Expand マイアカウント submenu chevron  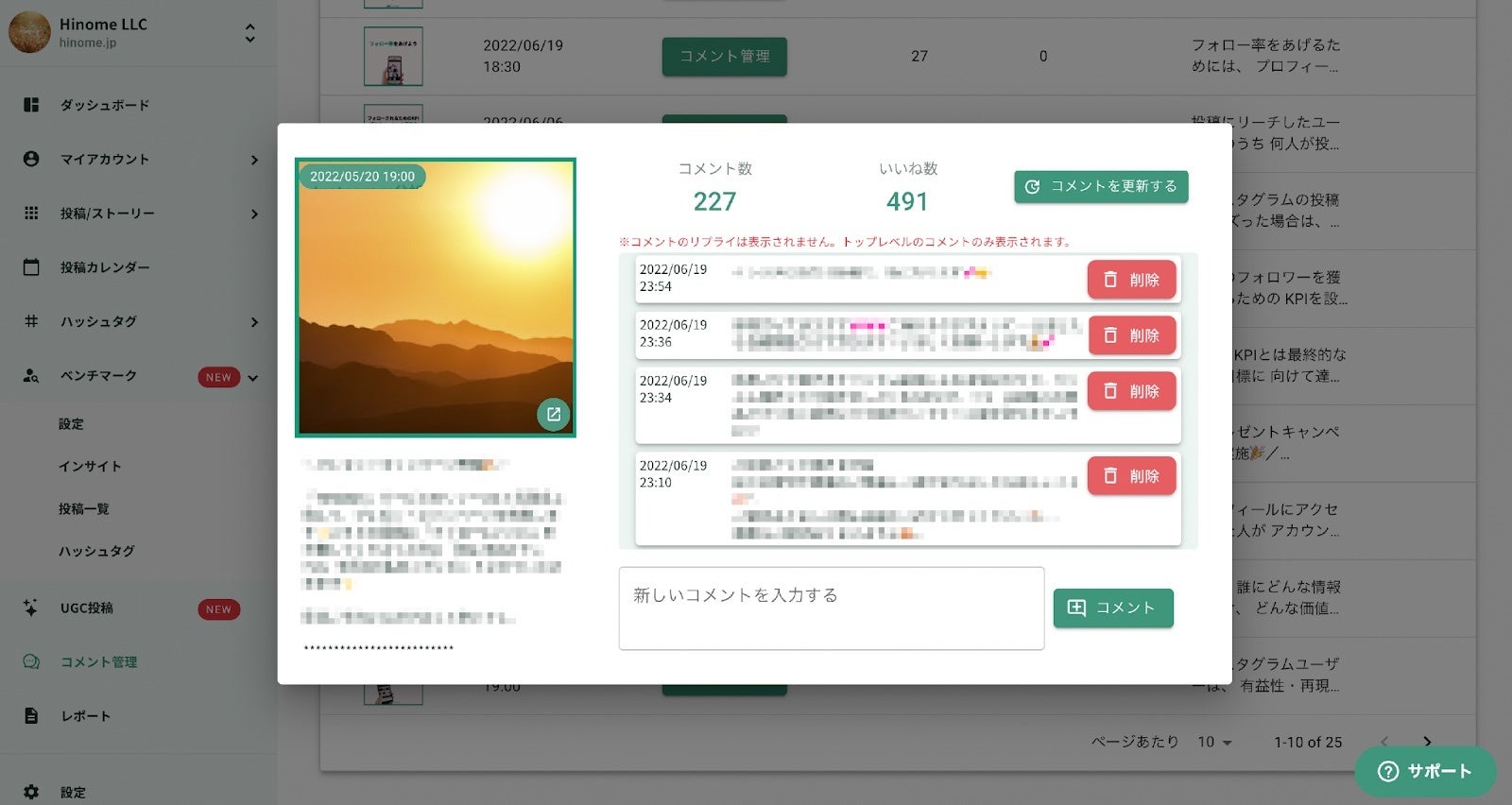click(x=254, y=160)
